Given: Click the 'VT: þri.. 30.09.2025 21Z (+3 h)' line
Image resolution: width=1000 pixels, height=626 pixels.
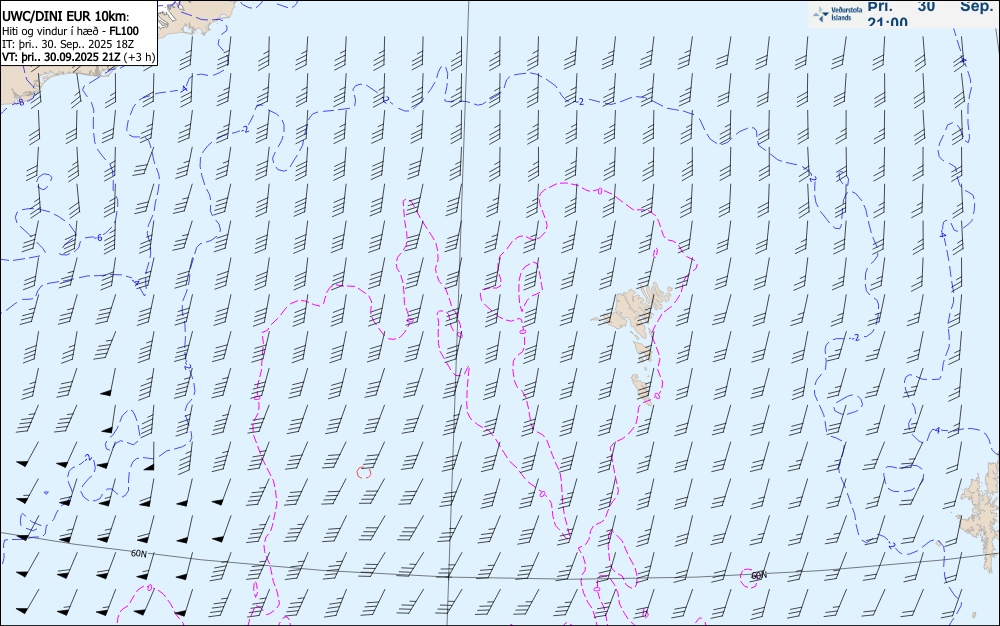Looking at the screenshot, I should [78, 57].
